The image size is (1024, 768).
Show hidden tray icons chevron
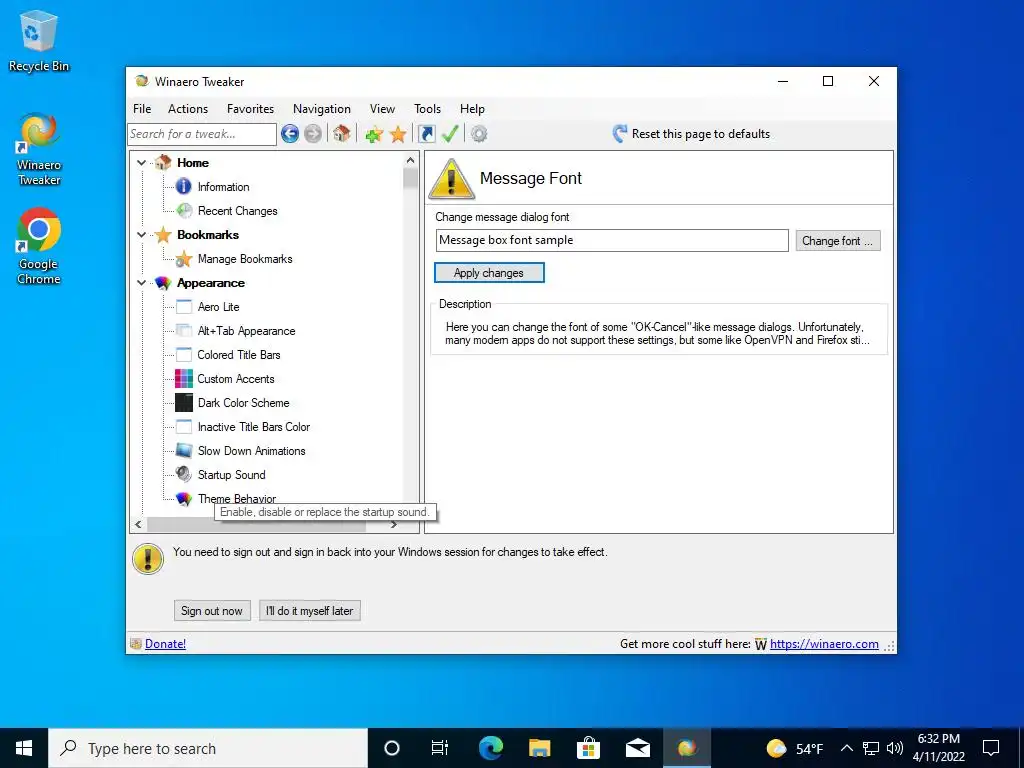point(846,748)
